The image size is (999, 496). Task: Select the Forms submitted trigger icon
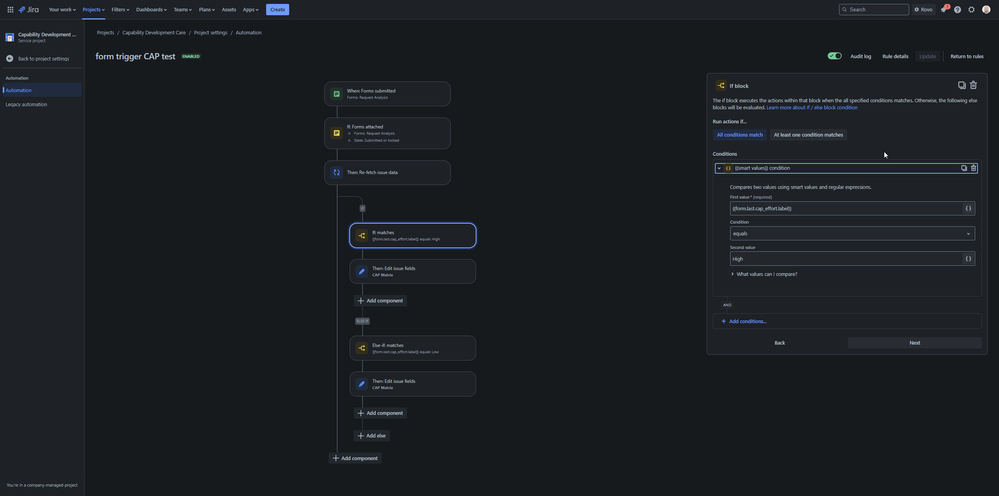coord(336,94)
